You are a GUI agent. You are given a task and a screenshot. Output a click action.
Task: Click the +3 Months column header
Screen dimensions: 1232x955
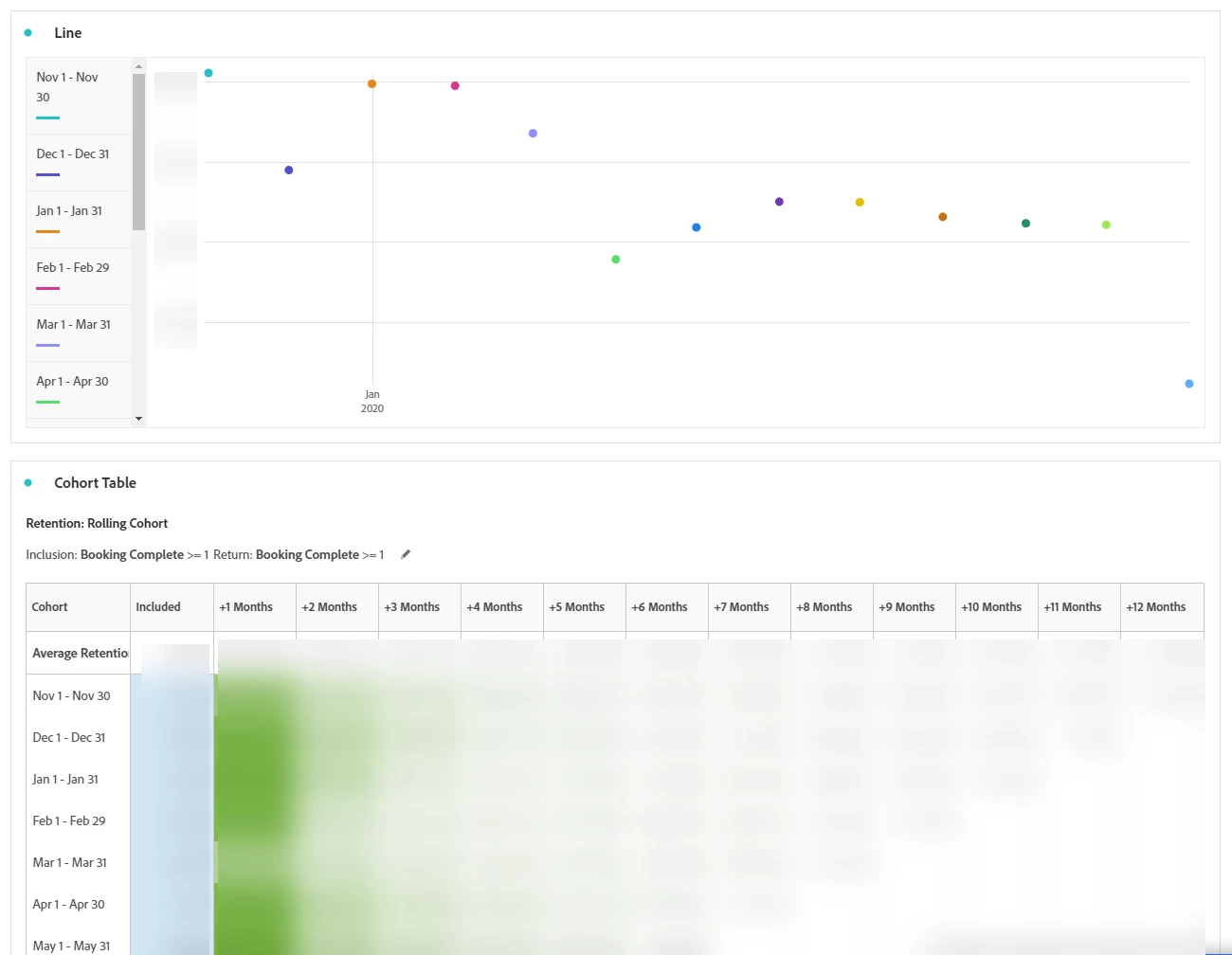[420, 607]
